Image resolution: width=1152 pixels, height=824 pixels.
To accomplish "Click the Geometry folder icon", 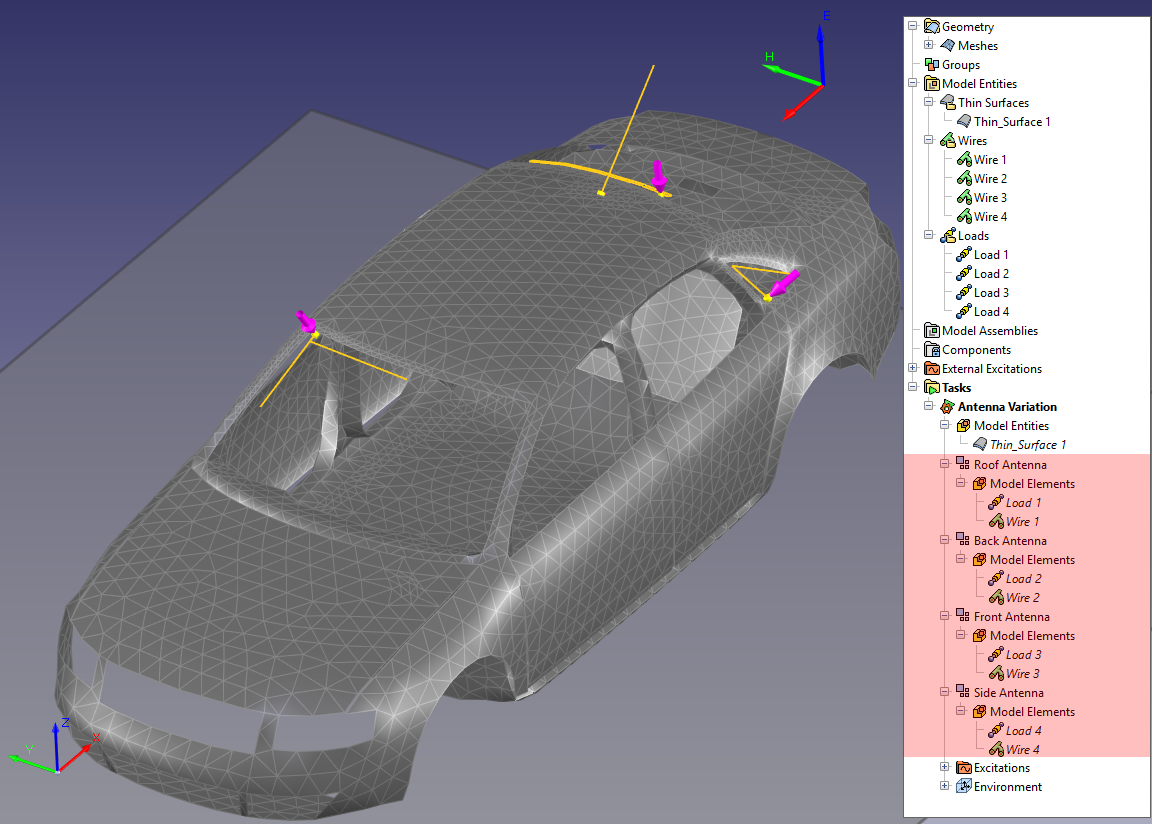I will pyautogui.click(x=932, y=27).
